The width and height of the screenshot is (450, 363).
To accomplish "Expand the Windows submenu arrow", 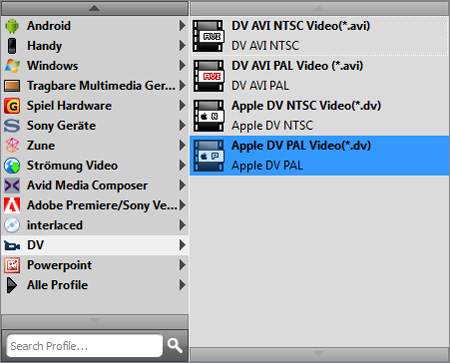I will coord(182,66).
